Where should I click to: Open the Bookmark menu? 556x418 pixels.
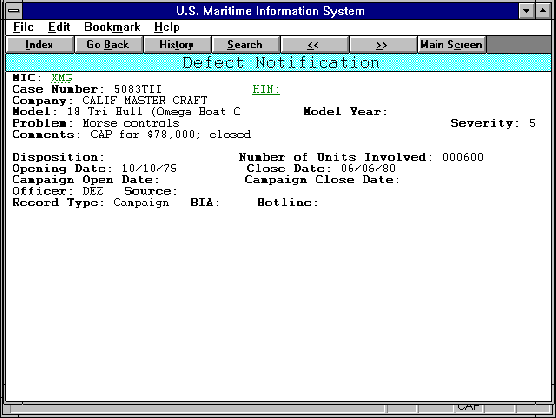112,27
